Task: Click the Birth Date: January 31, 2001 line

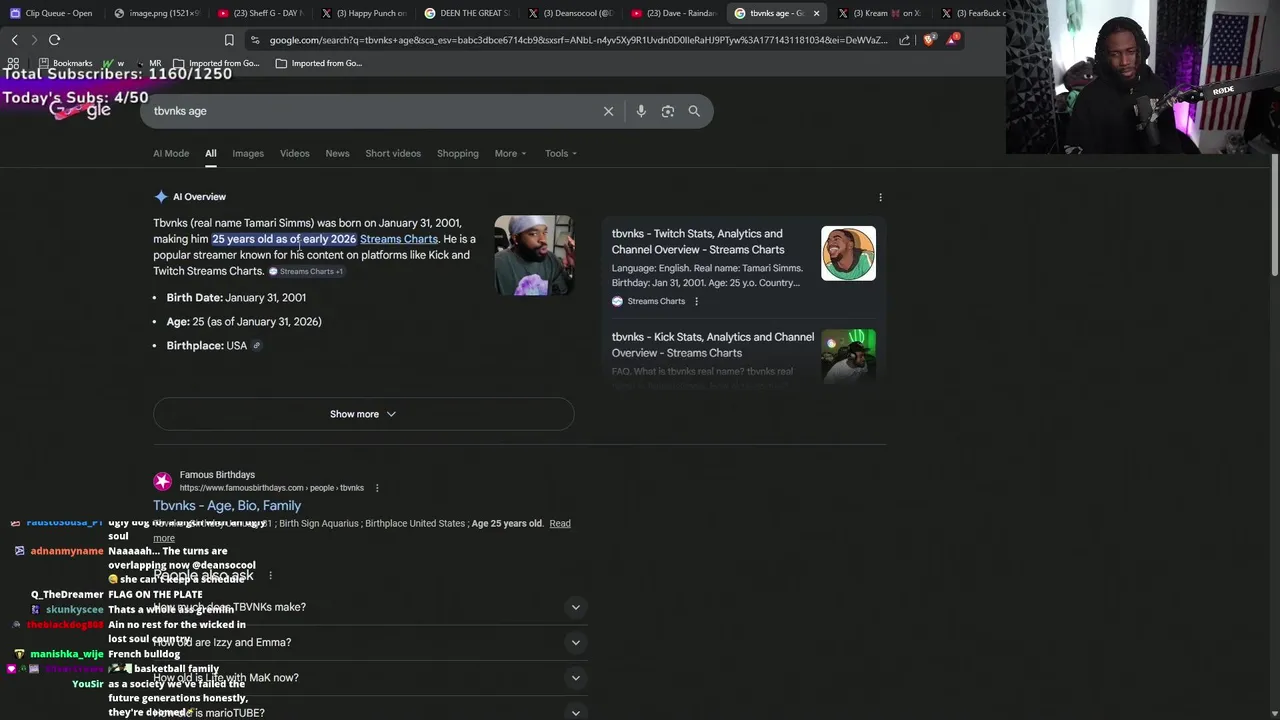Action: (x=236, y=298)
